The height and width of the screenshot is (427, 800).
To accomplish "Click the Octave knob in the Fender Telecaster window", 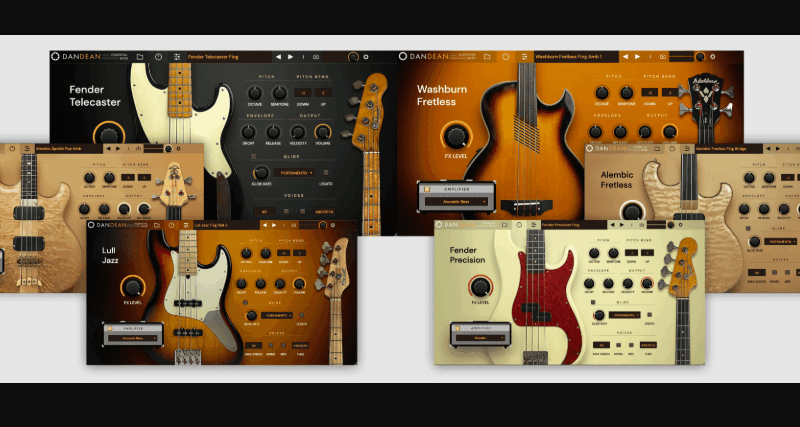I will tap(255, 93).
